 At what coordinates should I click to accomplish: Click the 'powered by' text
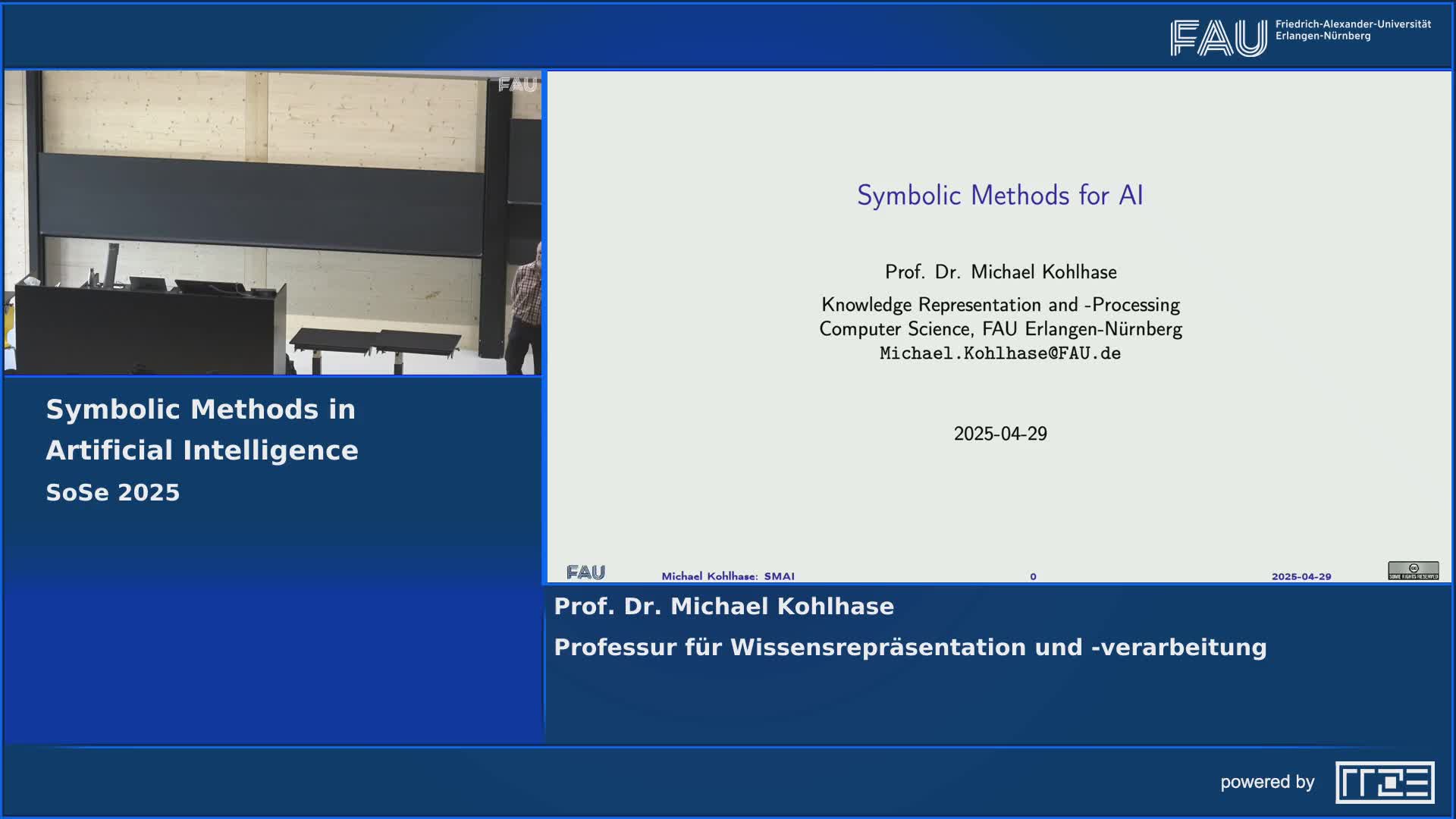tap(1267, 782)
